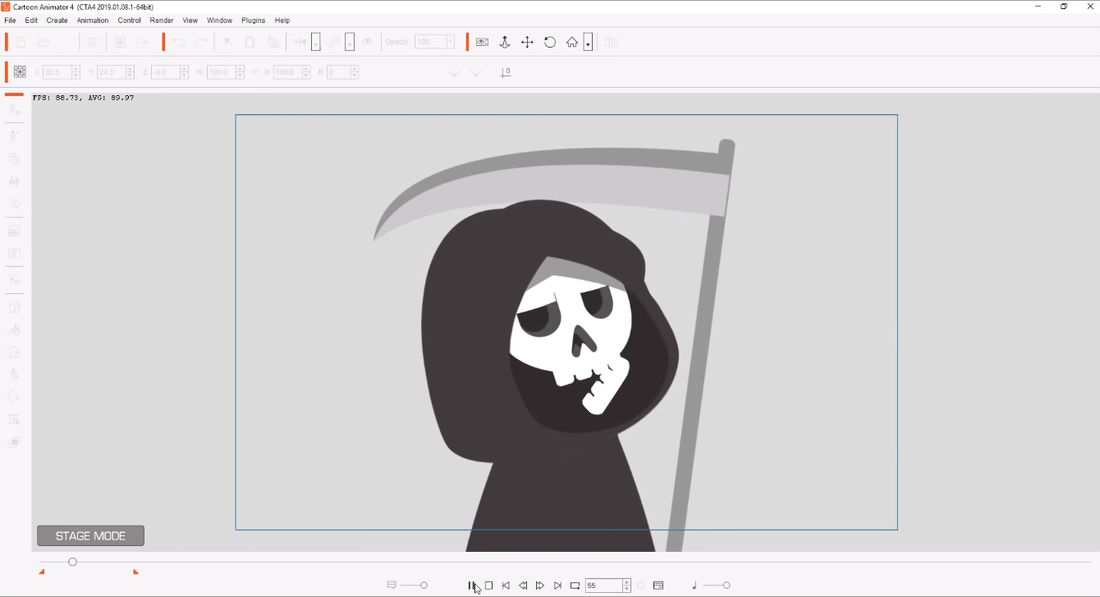
Task: Stop the animation playback
Action: coord(489,585)
